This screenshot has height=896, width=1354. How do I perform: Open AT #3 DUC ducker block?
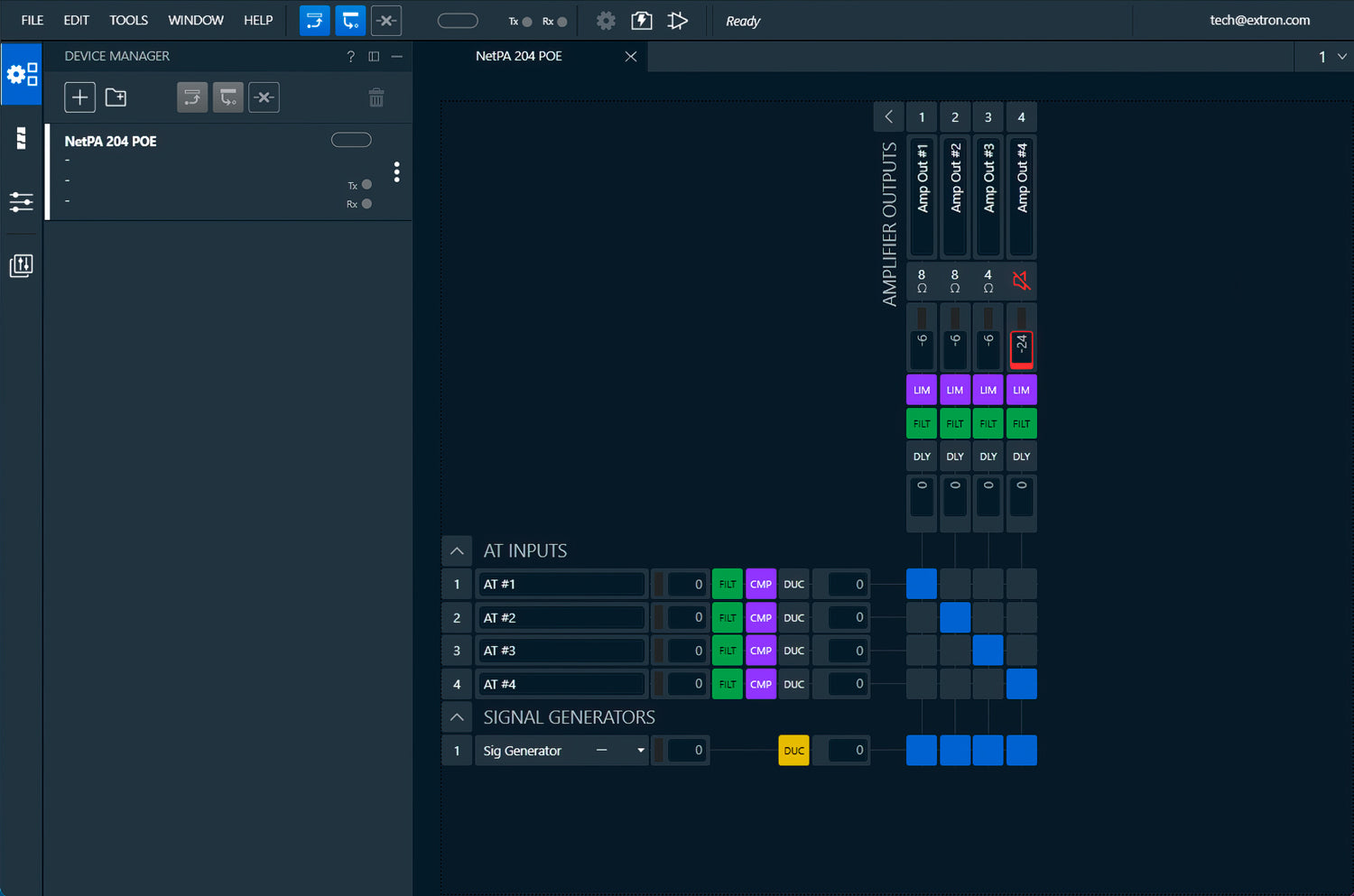pyautogui.click(x=794, y=651)
